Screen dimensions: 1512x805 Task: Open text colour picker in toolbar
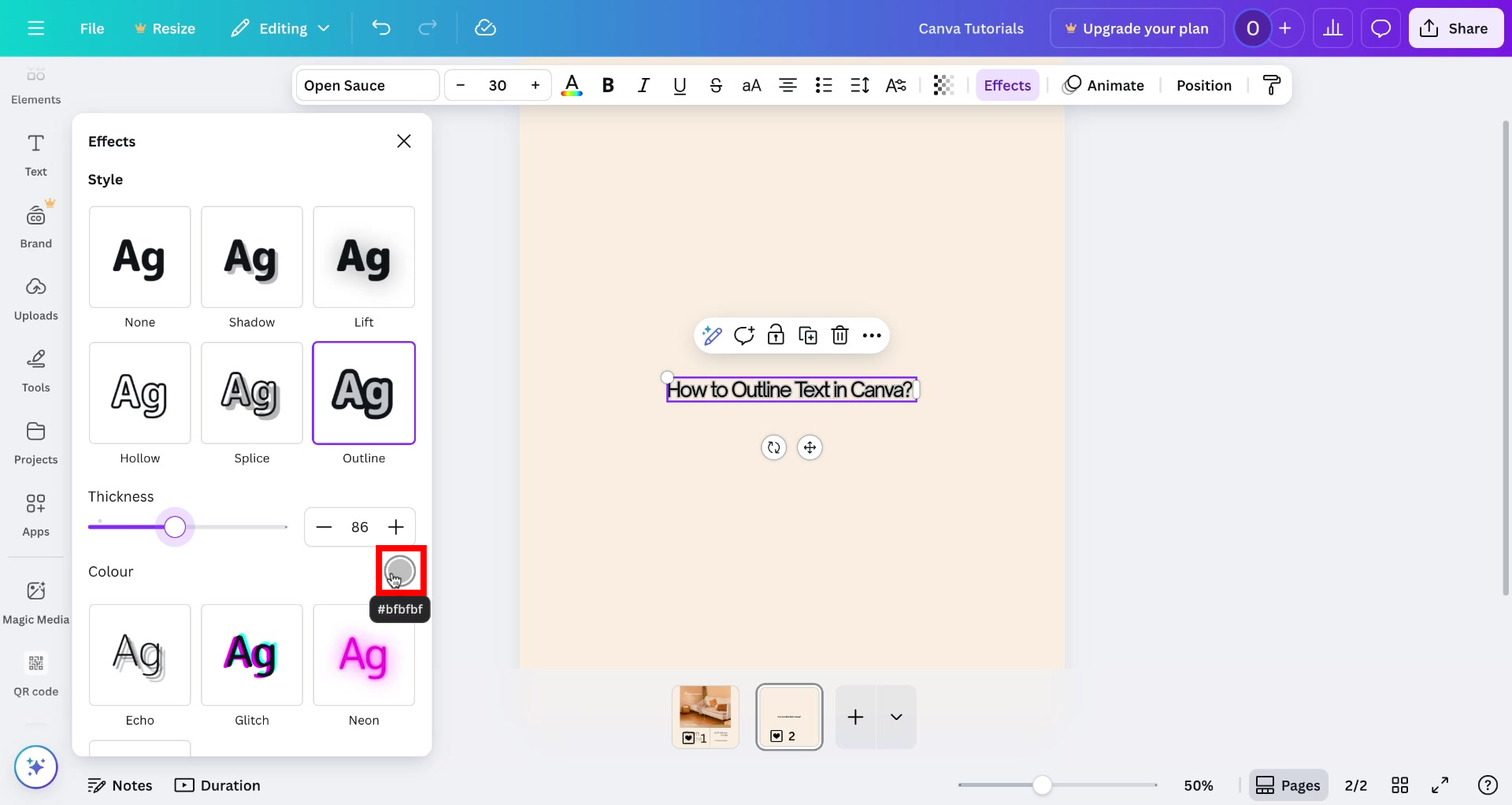point(572,85)
